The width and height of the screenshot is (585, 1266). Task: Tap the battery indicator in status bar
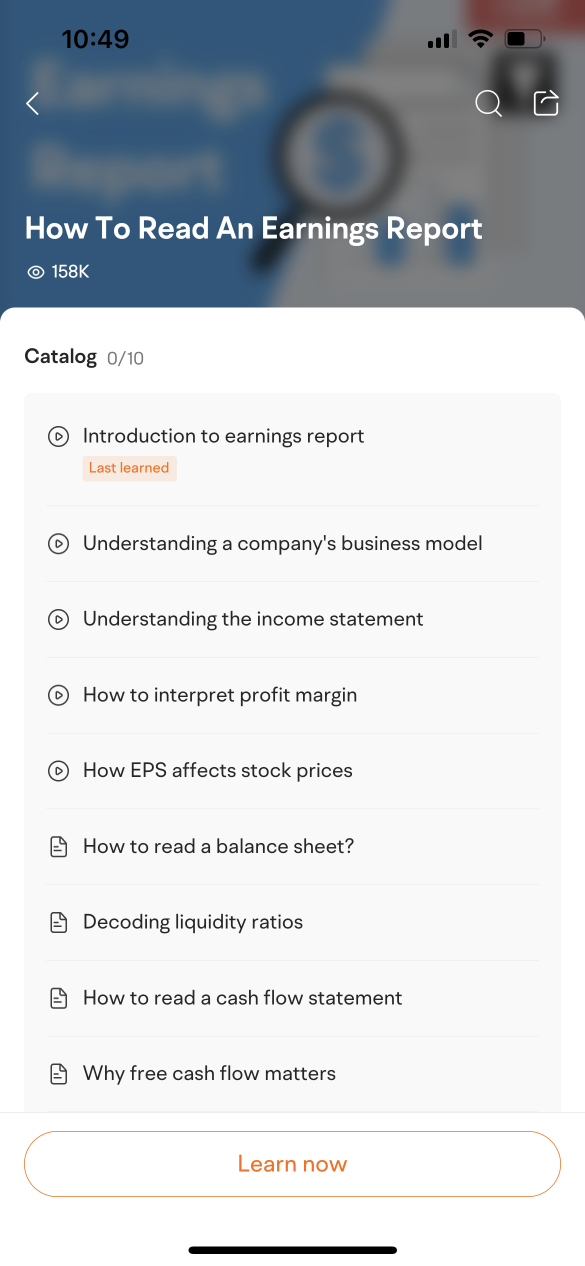524,40
